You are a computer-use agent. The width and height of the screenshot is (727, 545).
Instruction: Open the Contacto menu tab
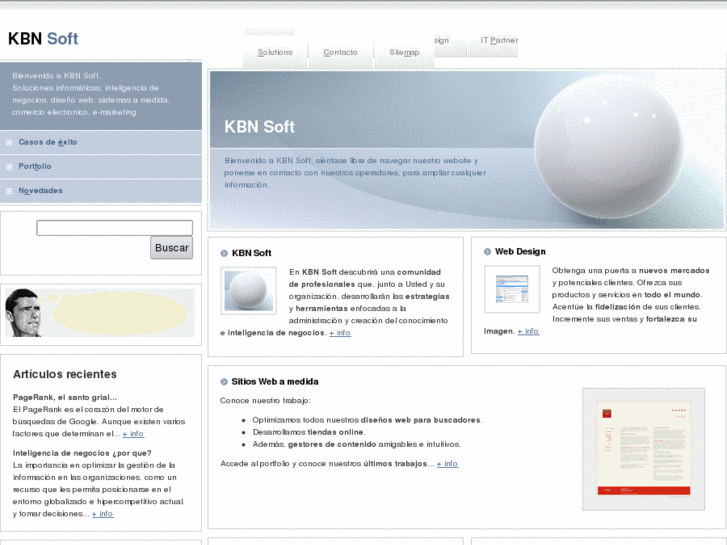(340, 52)
